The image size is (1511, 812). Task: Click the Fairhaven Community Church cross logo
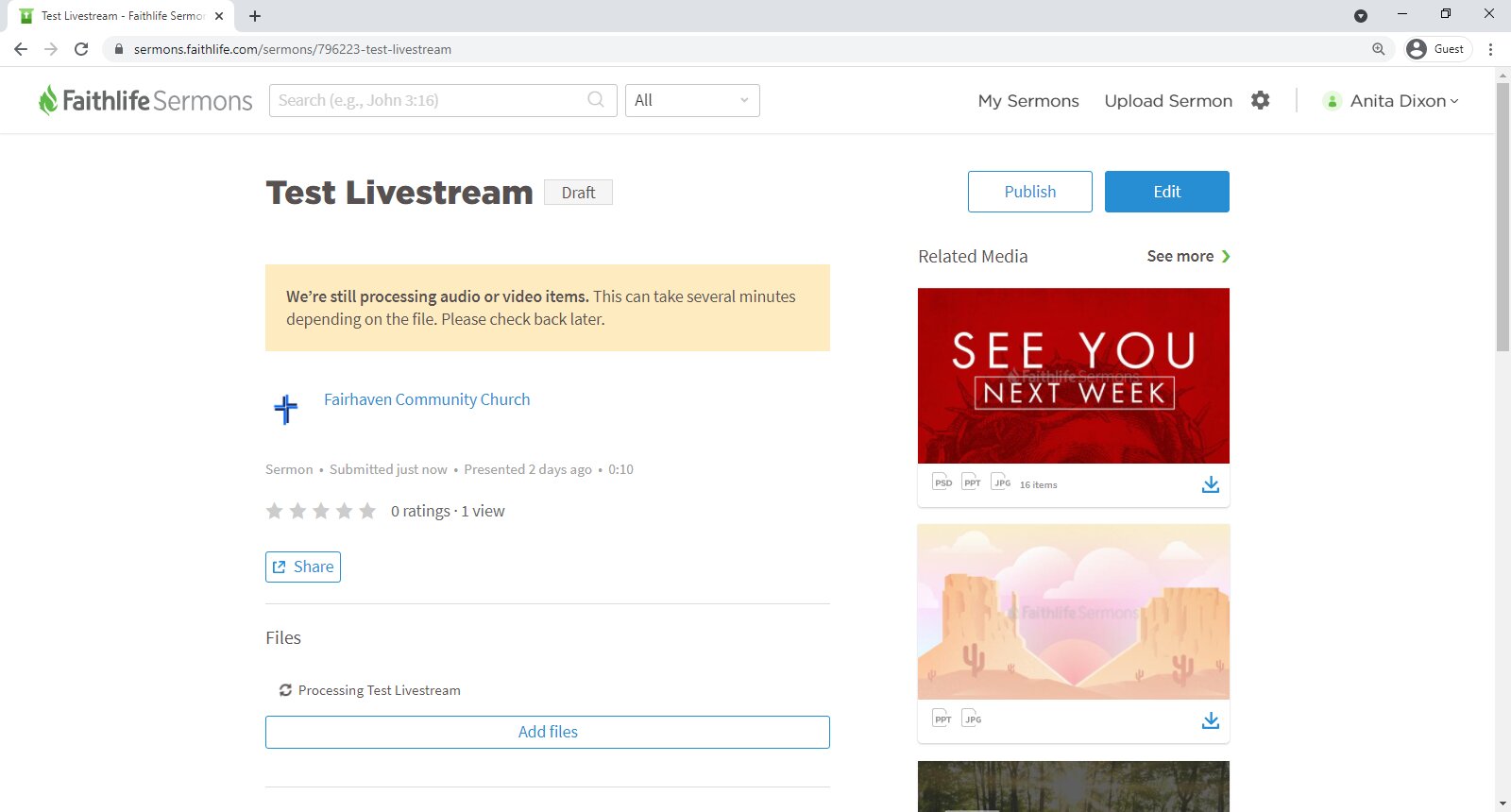coord(285,409)
